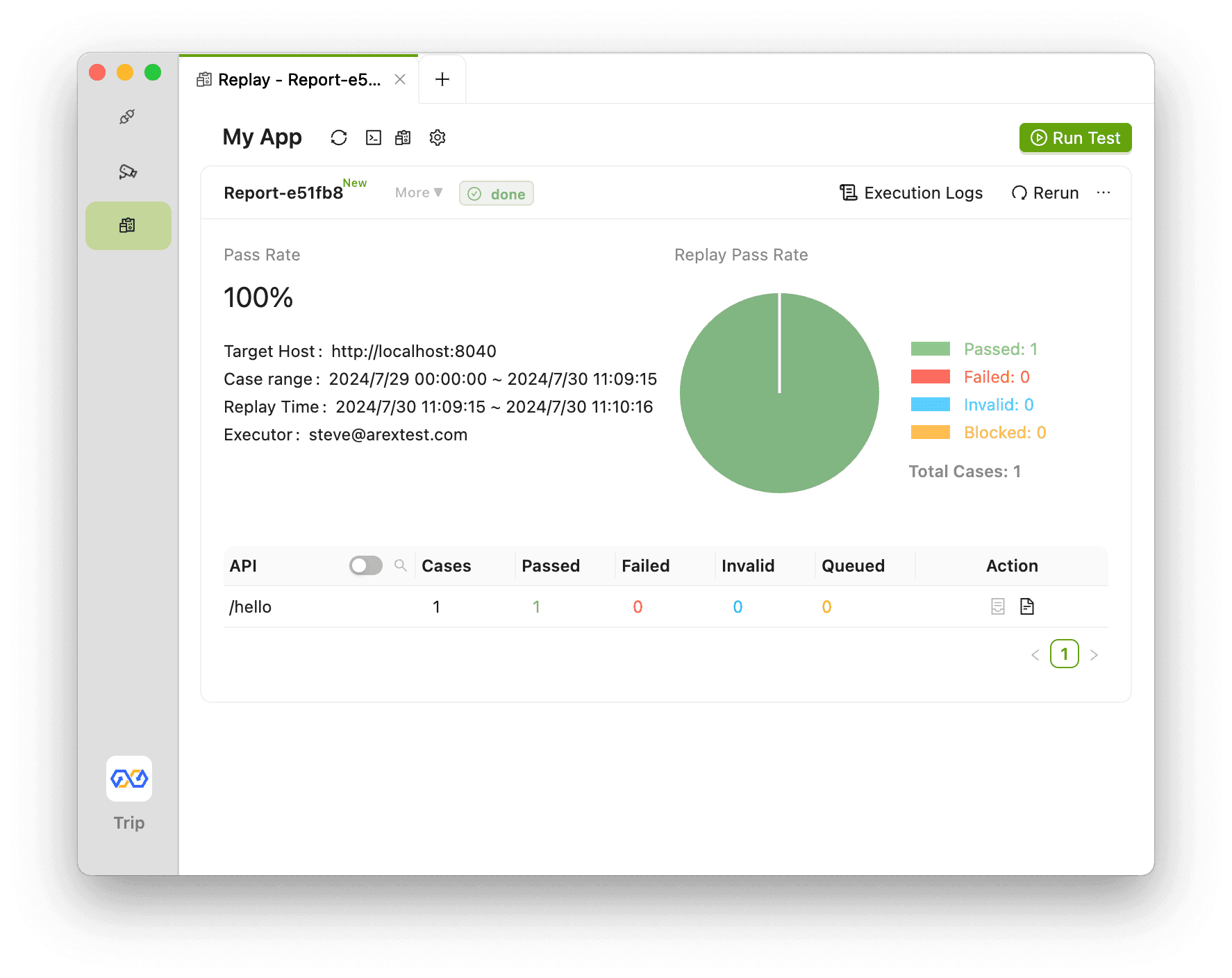Click the refresh icon beside My App

click(339, 138)
